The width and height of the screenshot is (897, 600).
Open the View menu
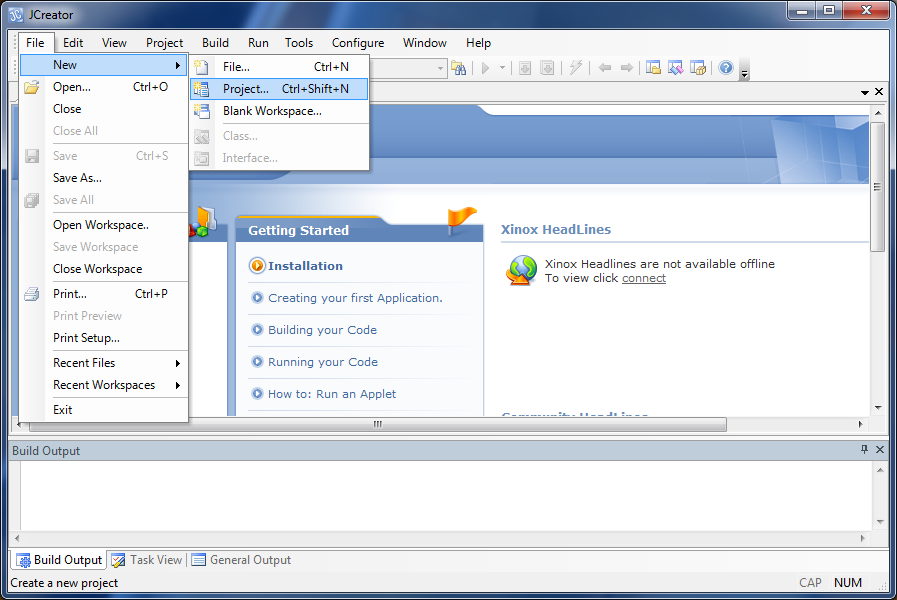point(114,43)
